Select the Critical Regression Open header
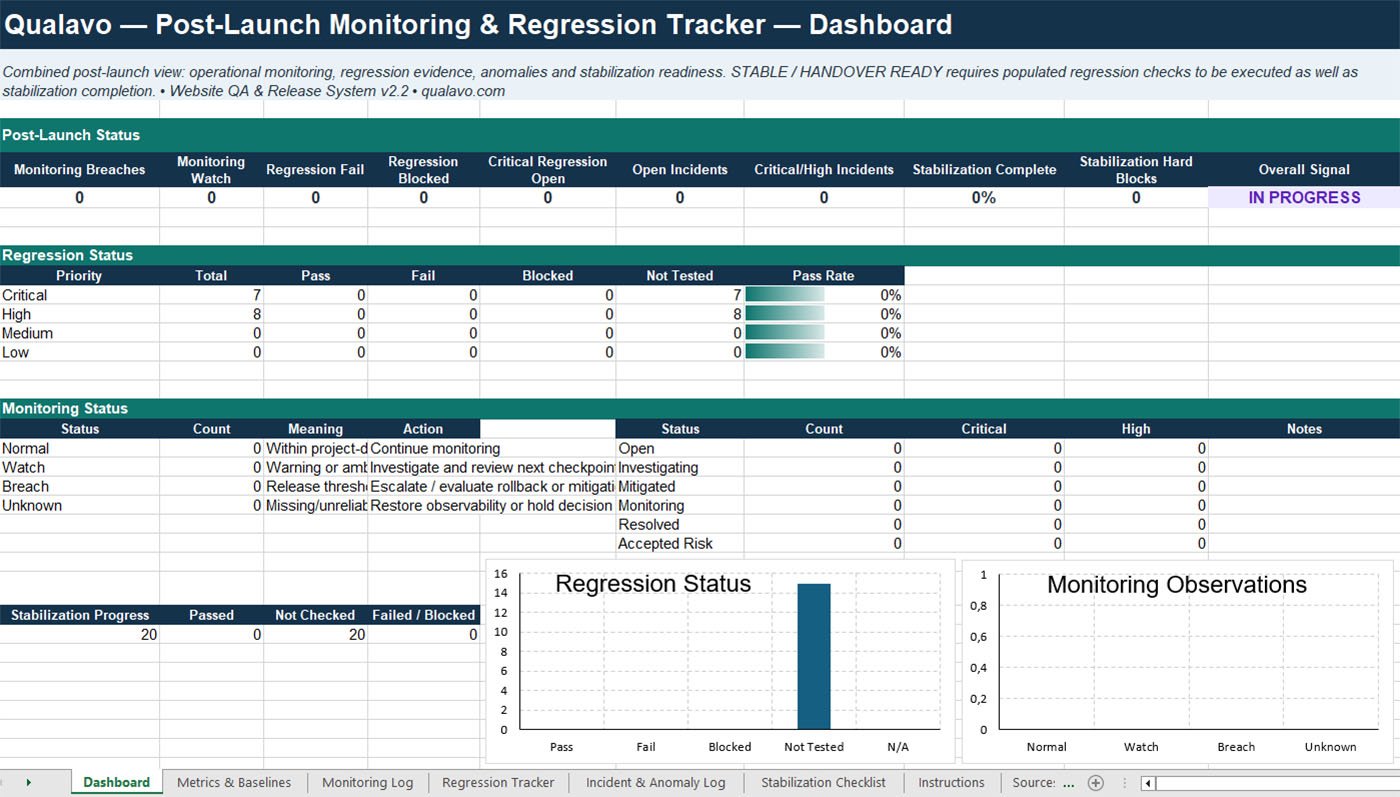The height and width of the screenshot is (797, 1400). point(548,170)
